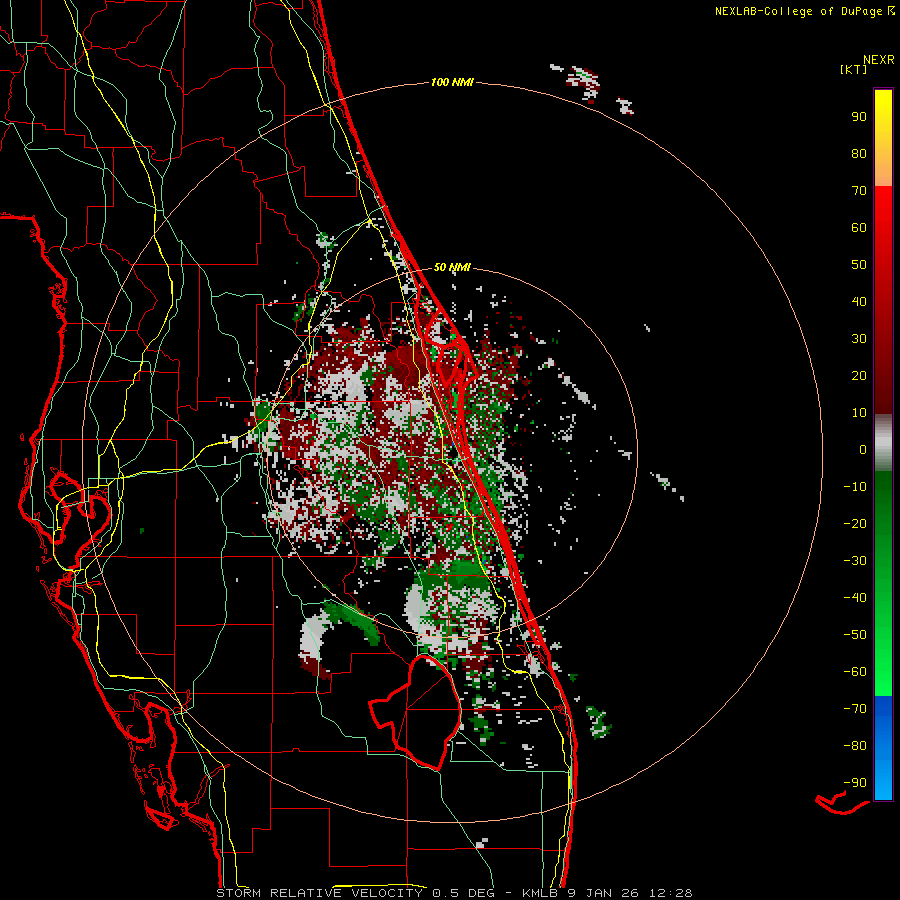Click the -70 value on velocity scale
This screenshot has height=900, width=900.
855,709
